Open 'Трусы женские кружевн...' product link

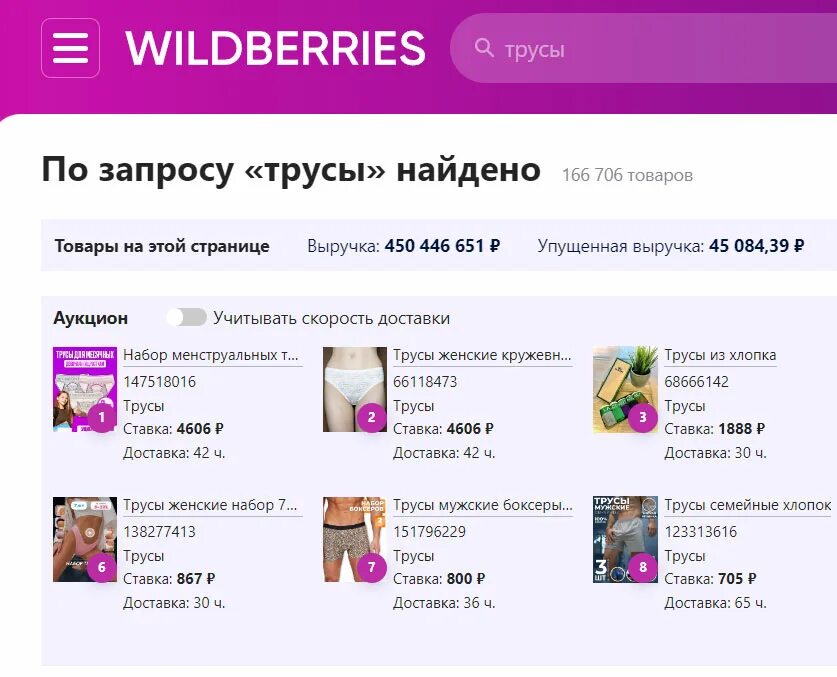coord(482,355)
